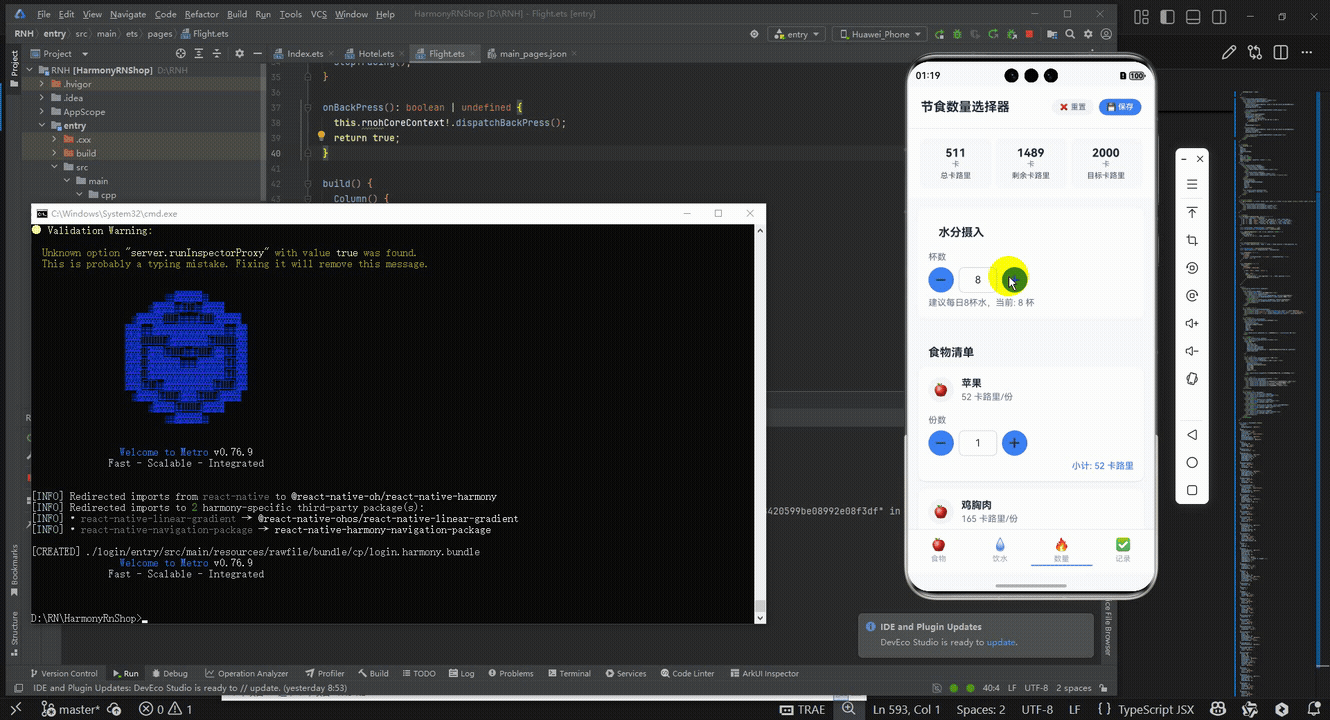Collapse the RNH [HarmonyRNShop] root node
This screenshot has height=720, width=1330.
point(29,70)
